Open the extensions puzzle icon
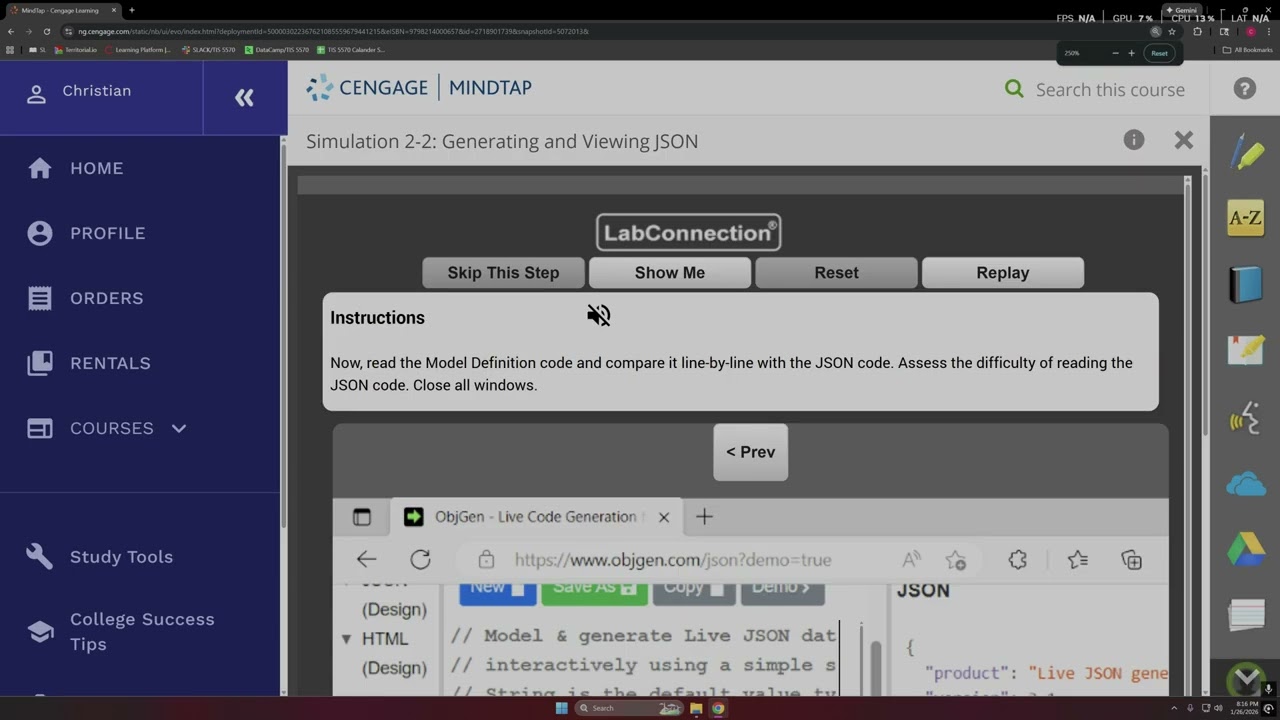1280x720 pixels. point(1018,560)
